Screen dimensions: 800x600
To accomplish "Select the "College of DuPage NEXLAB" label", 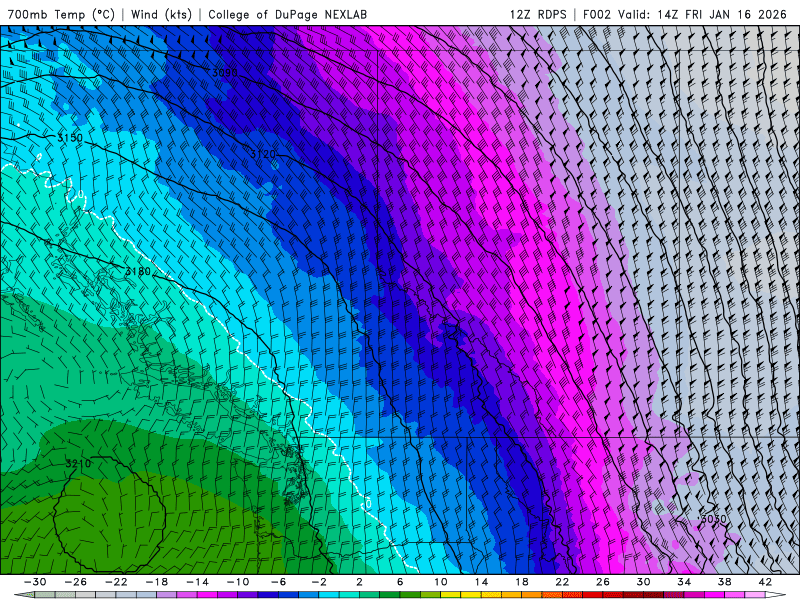I will pos(287,14).
